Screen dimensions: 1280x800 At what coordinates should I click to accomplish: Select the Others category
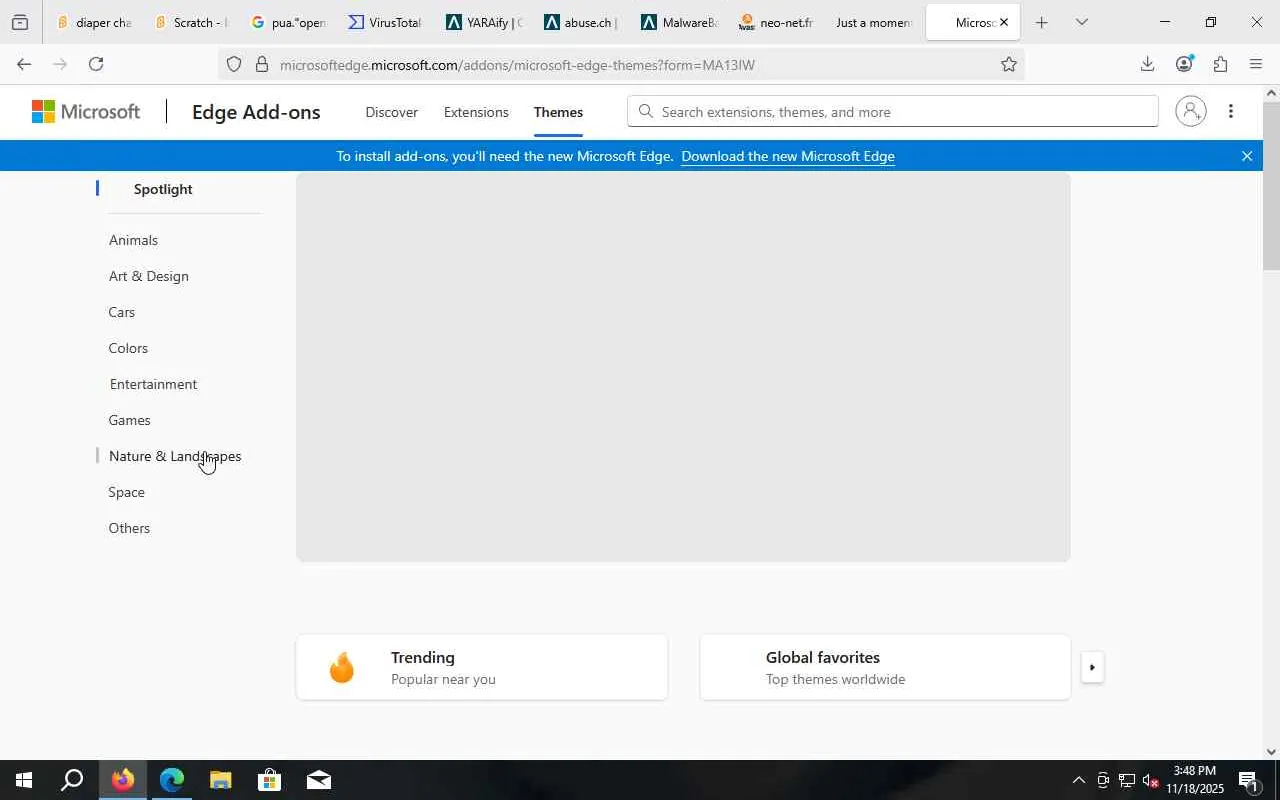129,528
